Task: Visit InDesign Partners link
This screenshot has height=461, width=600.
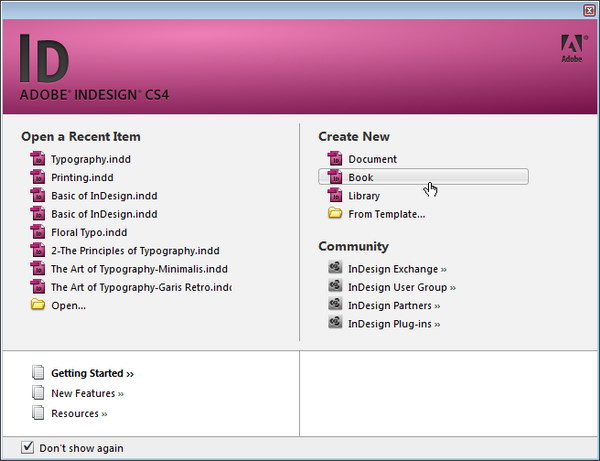Action: [394, 306]
